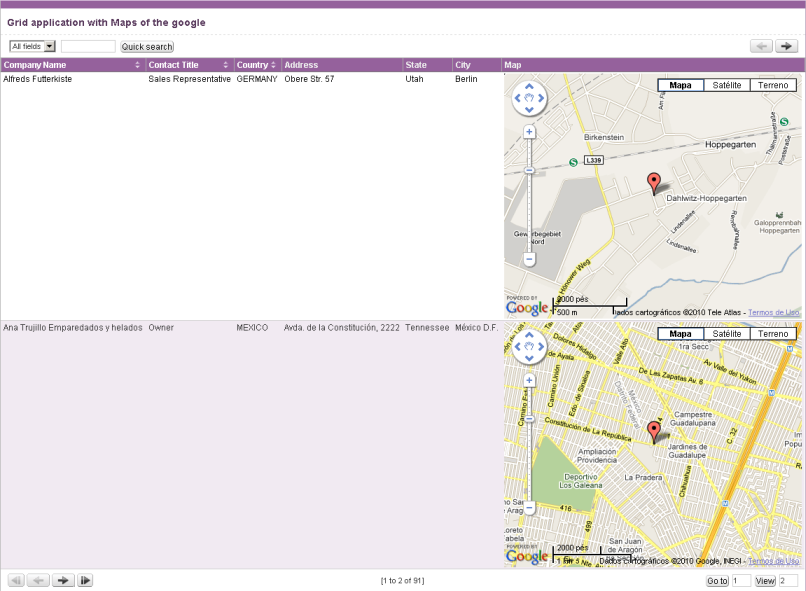Click the red marker on the Mexico map
This screenshot has width=806, height=591.
click(x=654, y=432)
